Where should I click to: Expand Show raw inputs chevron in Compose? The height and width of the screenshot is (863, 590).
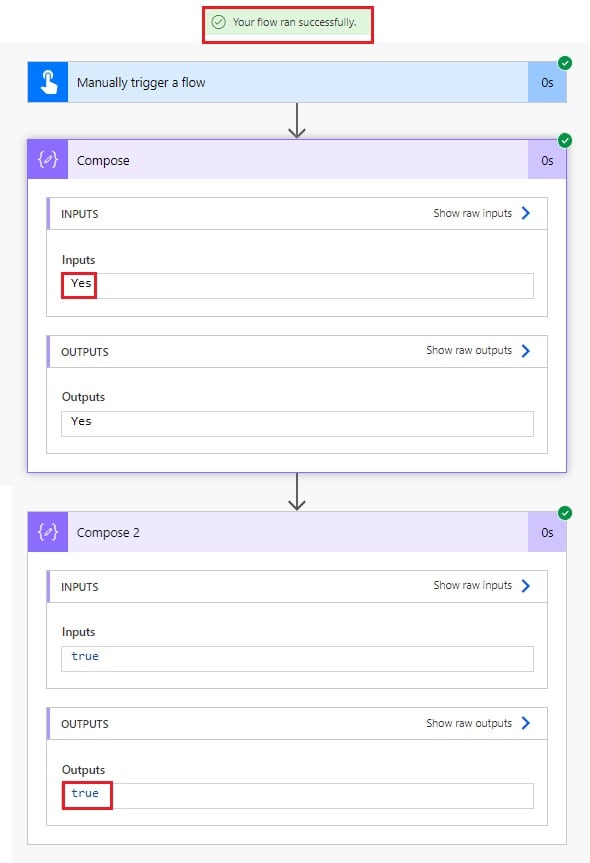click(526, 213)
